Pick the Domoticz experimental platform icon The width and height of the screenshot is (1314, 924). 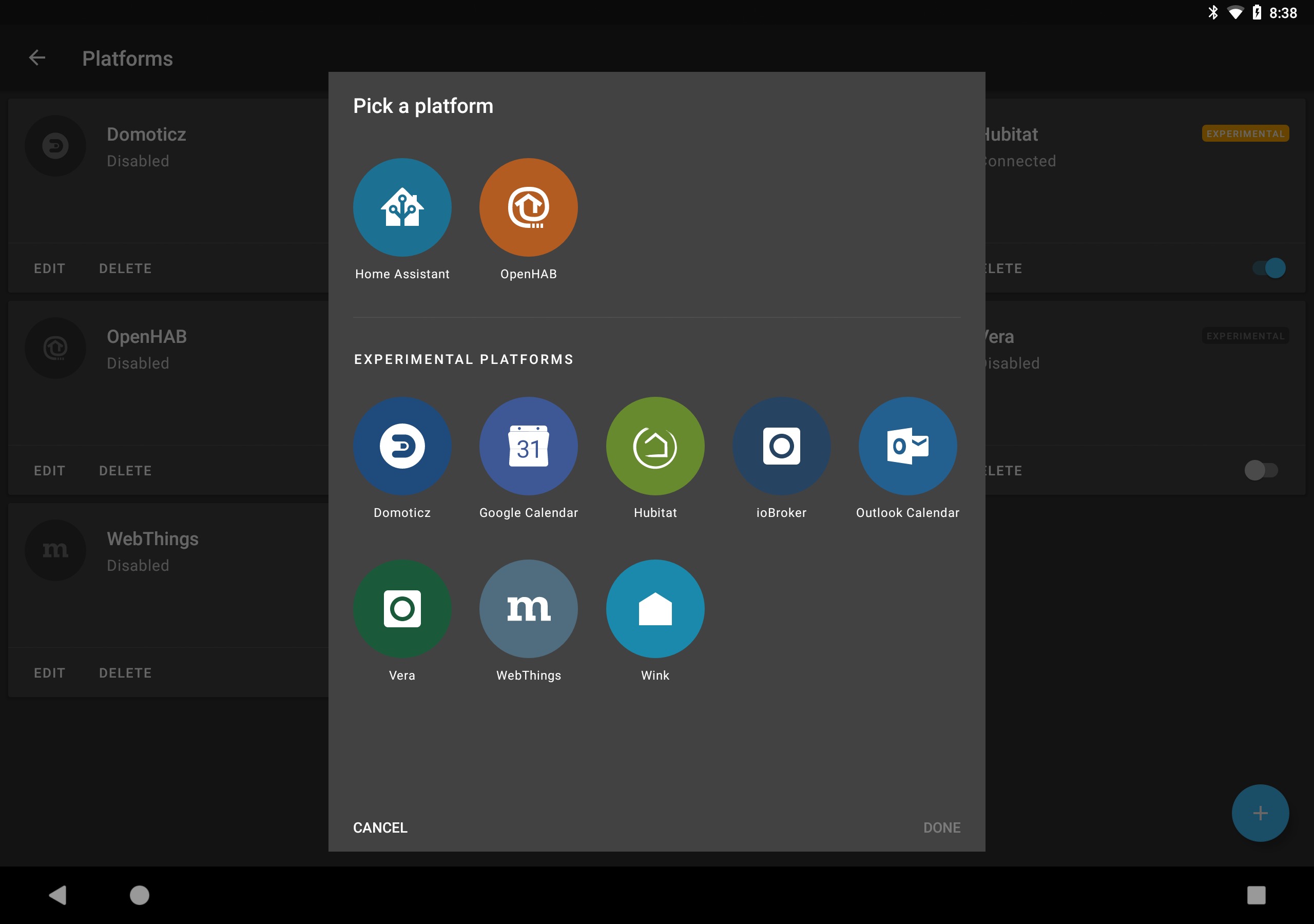(x=402, y=446)
